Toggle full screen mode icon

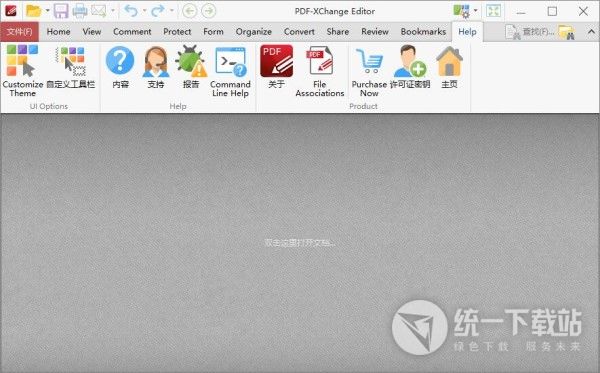(x=494, y=11)
